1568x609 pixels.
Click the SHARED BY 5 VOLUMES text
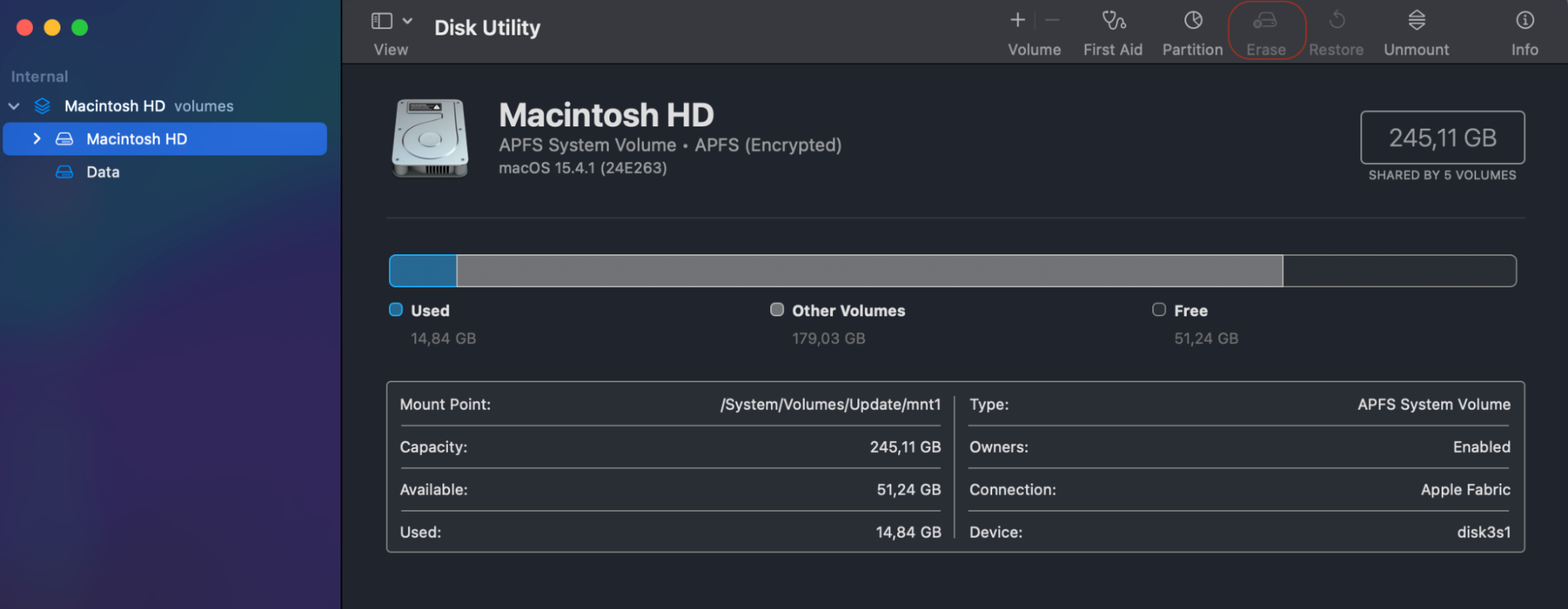coord(1442,175)
